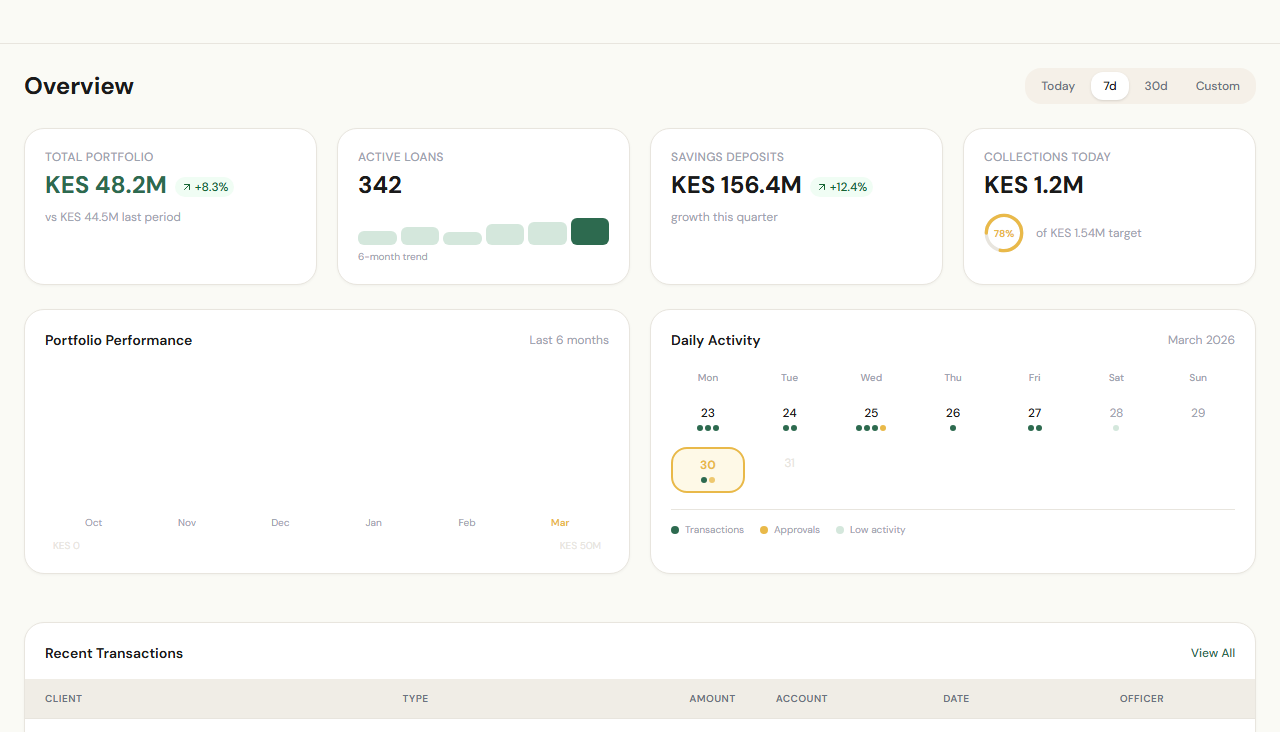The width and height of the screenshot is (1280, 732).
Task: Click the Recent Transactions heading
Action: (114, 654)
